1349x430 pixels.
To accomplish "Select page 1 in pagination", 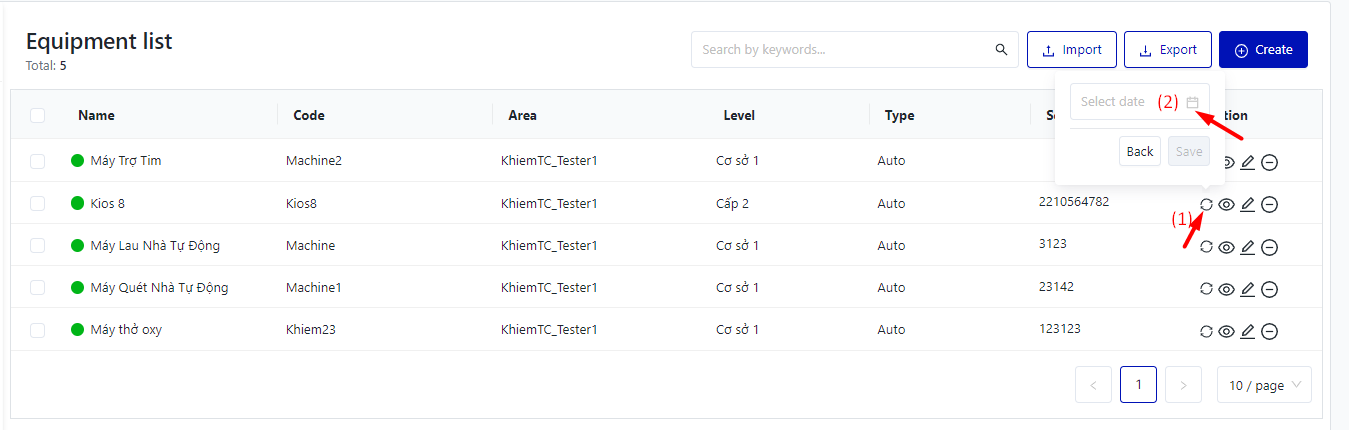I will (1138, 385).
